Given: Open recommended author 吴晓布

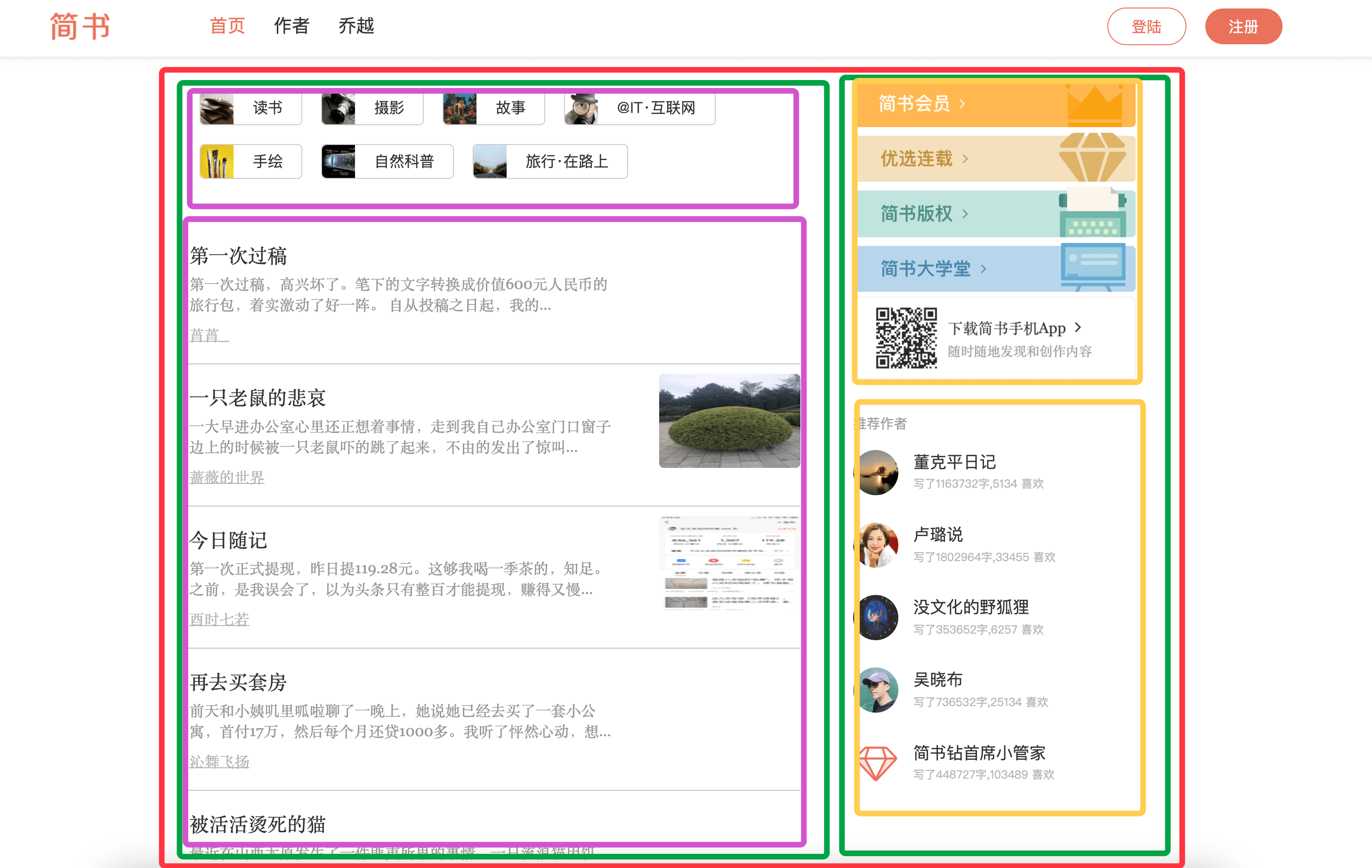Looking at the screenshot, I should 938,679.
